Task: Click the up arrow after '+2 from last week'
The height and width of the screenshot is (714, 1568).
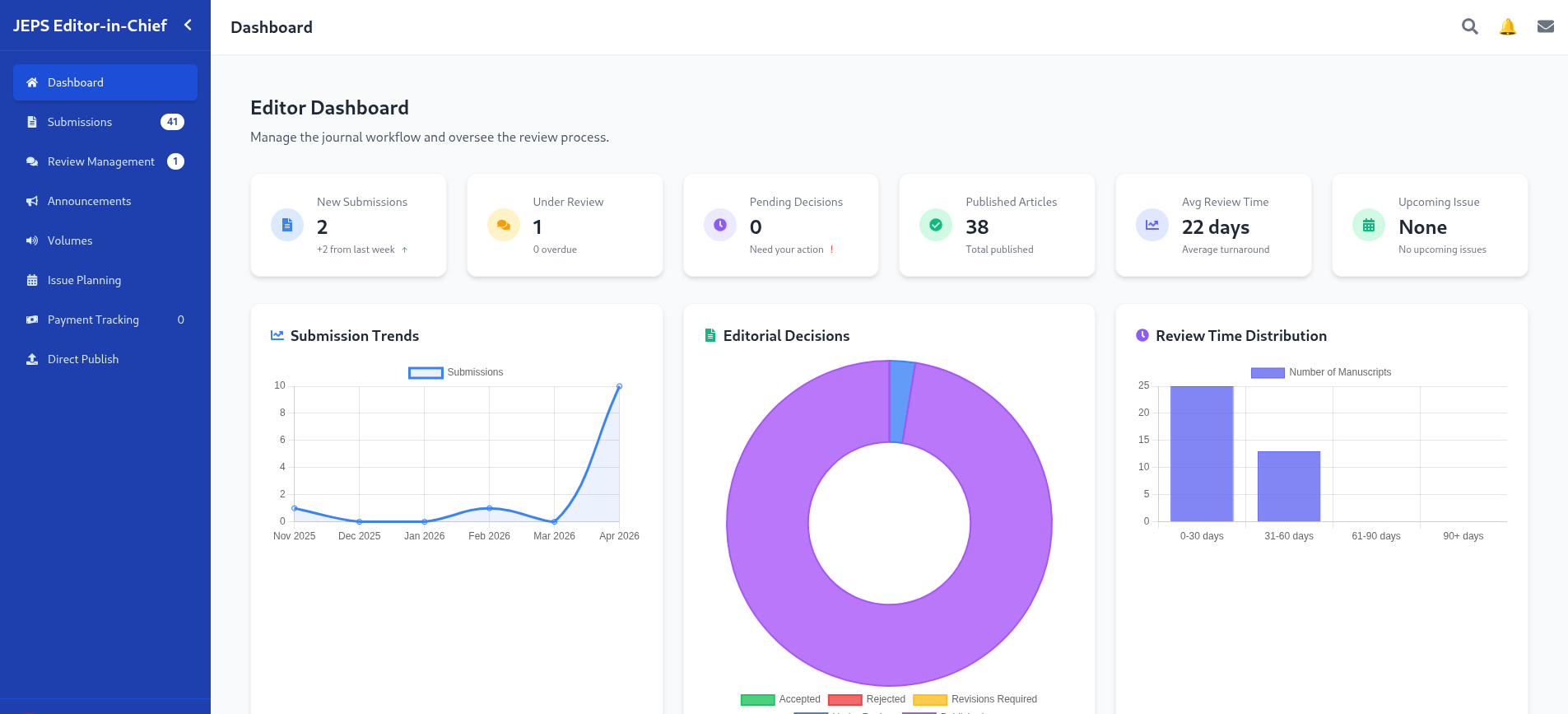Action: coord(404,250)
